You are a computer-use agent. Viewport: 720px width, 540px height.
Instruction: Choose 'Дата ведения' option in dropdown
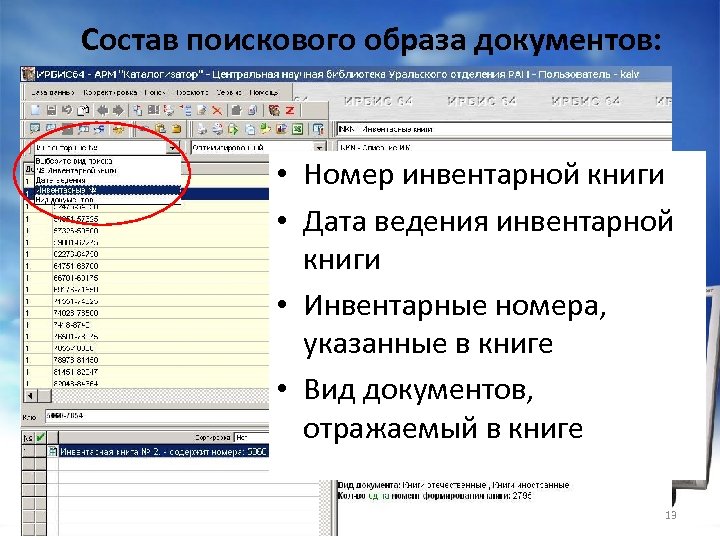coord(108,180)
